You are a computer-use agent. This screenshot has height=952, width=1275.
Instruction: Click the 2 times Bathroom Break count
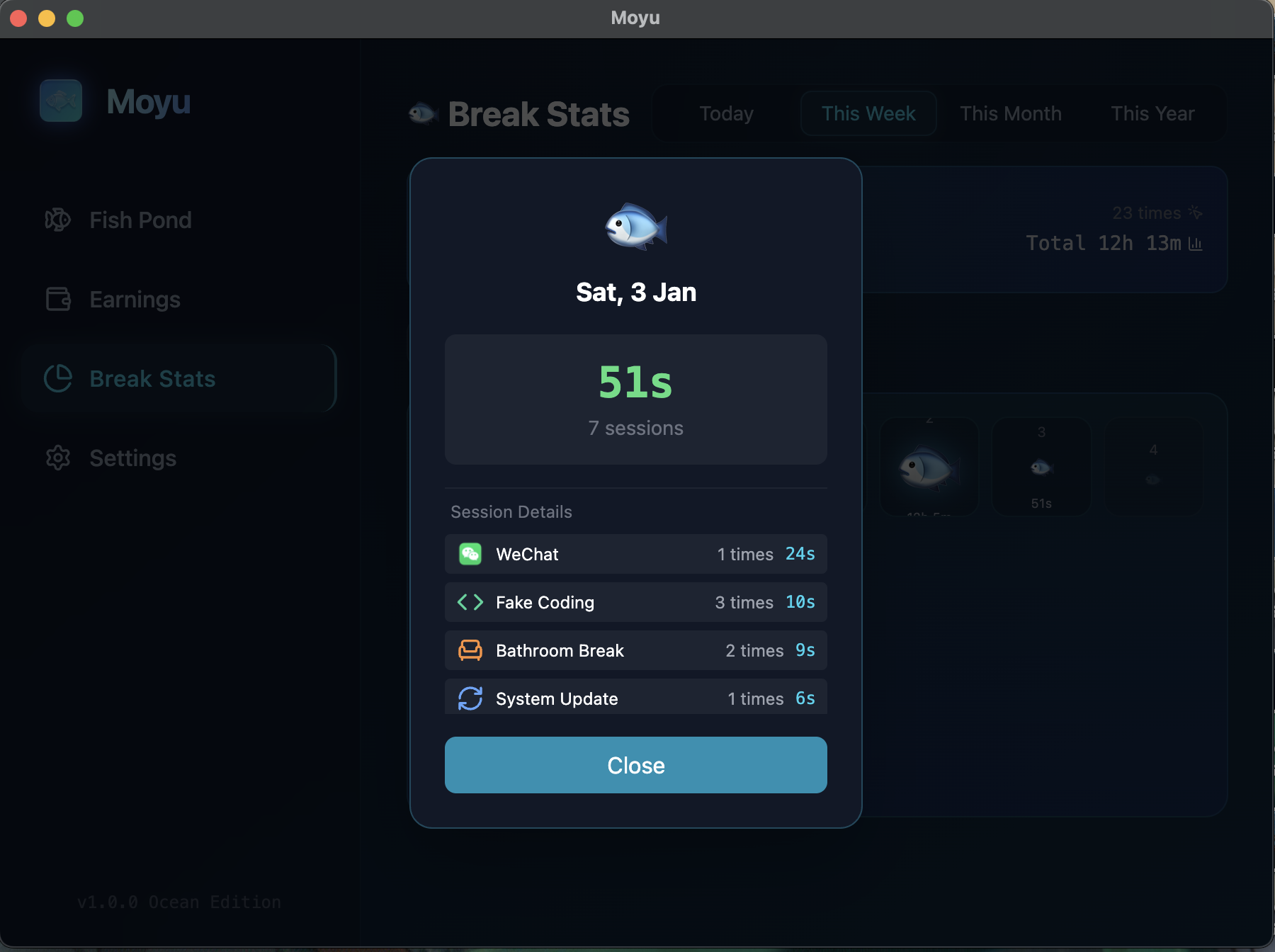pos(754,650)
